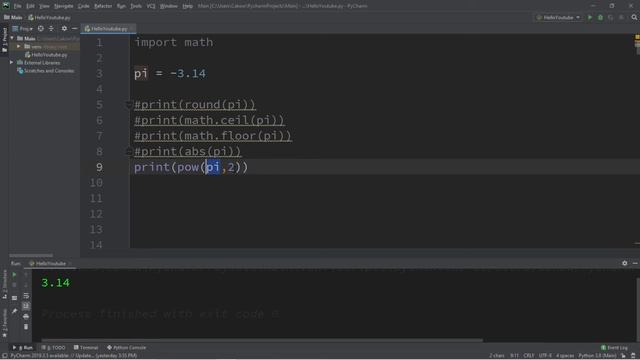This screenshot has height=360, width=640.
Task: Open the Navigate menu
Action: (64, 6)
